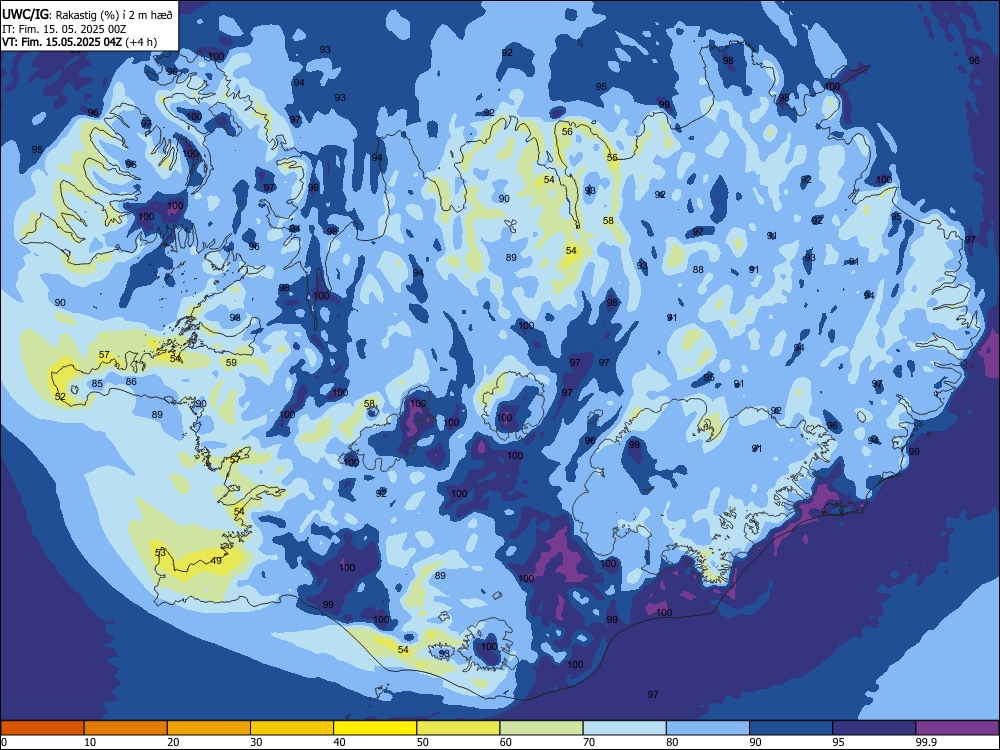Select the 20–30 legend color block
Viewport: 1000px width, 750px height.
(209, 728)
